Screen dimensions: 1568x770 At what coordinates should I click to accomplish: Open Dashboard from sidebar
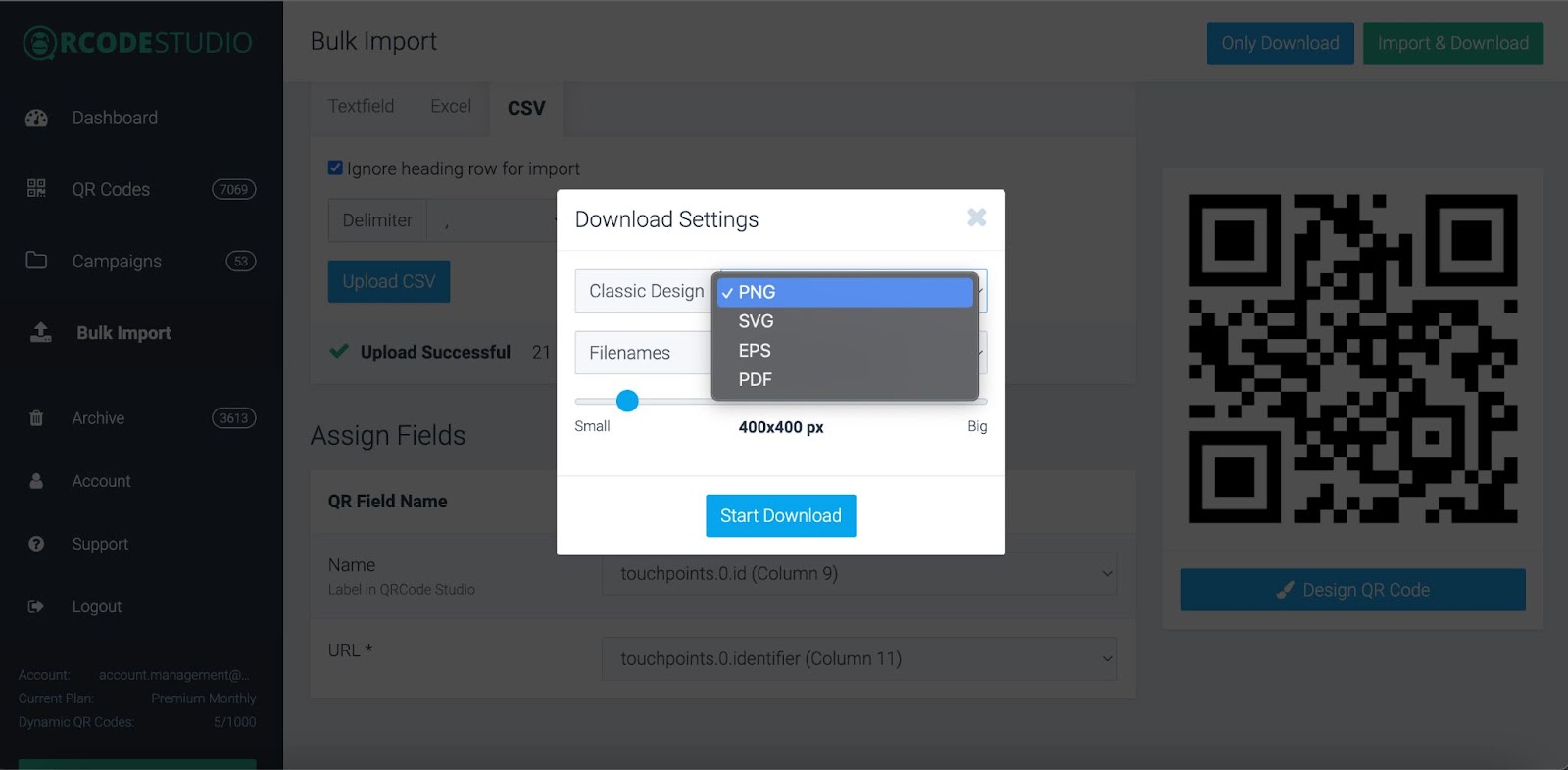[115, 118]
